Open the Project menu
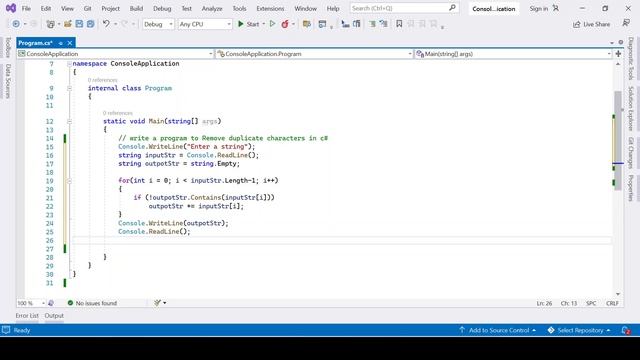640x360 pixels. (111, 8)
